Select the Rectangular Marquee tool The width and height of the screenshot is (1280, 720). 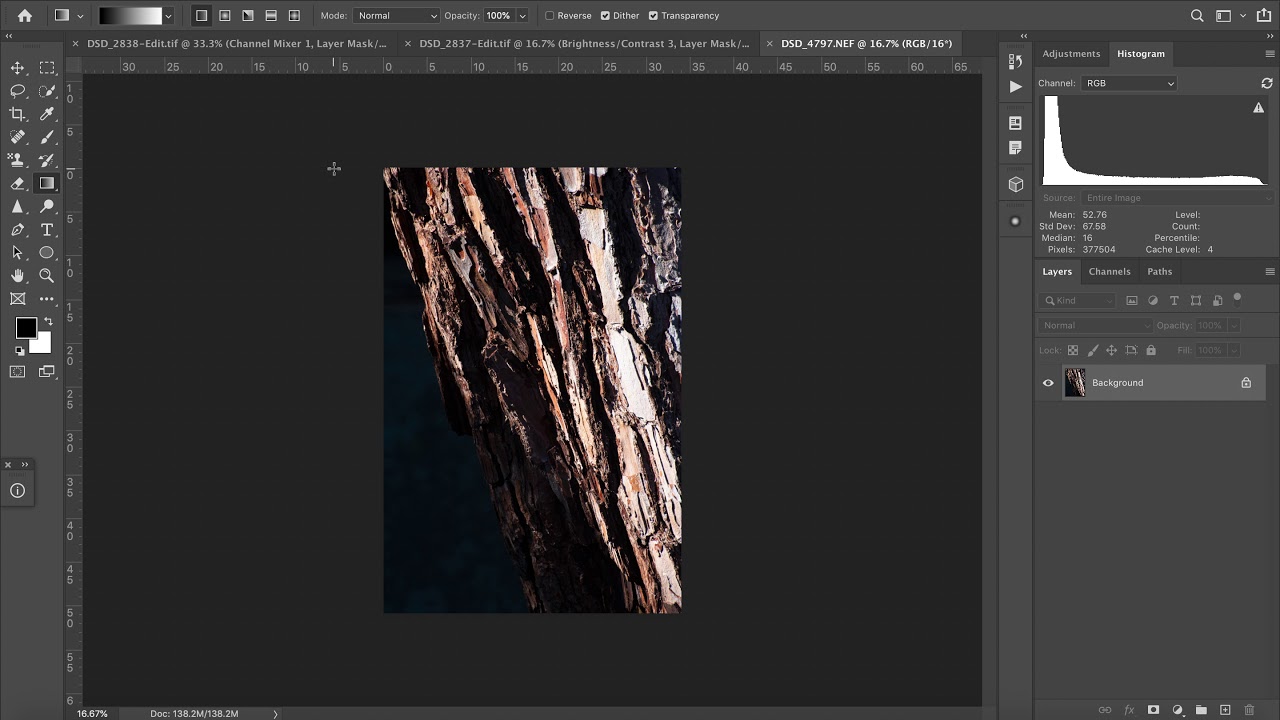(x=47, y=68)
